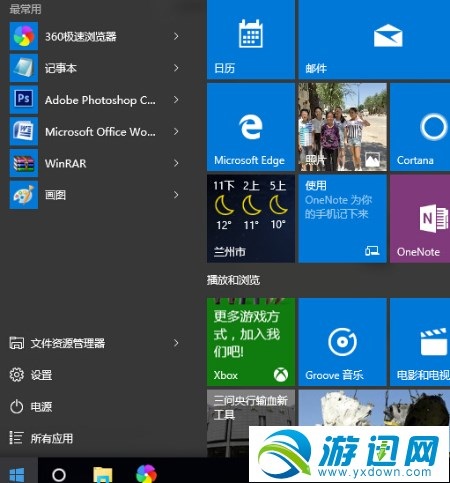450x483 pixels.
Task: Click the 文件资源管理器 icon
Action: [17, 343]
